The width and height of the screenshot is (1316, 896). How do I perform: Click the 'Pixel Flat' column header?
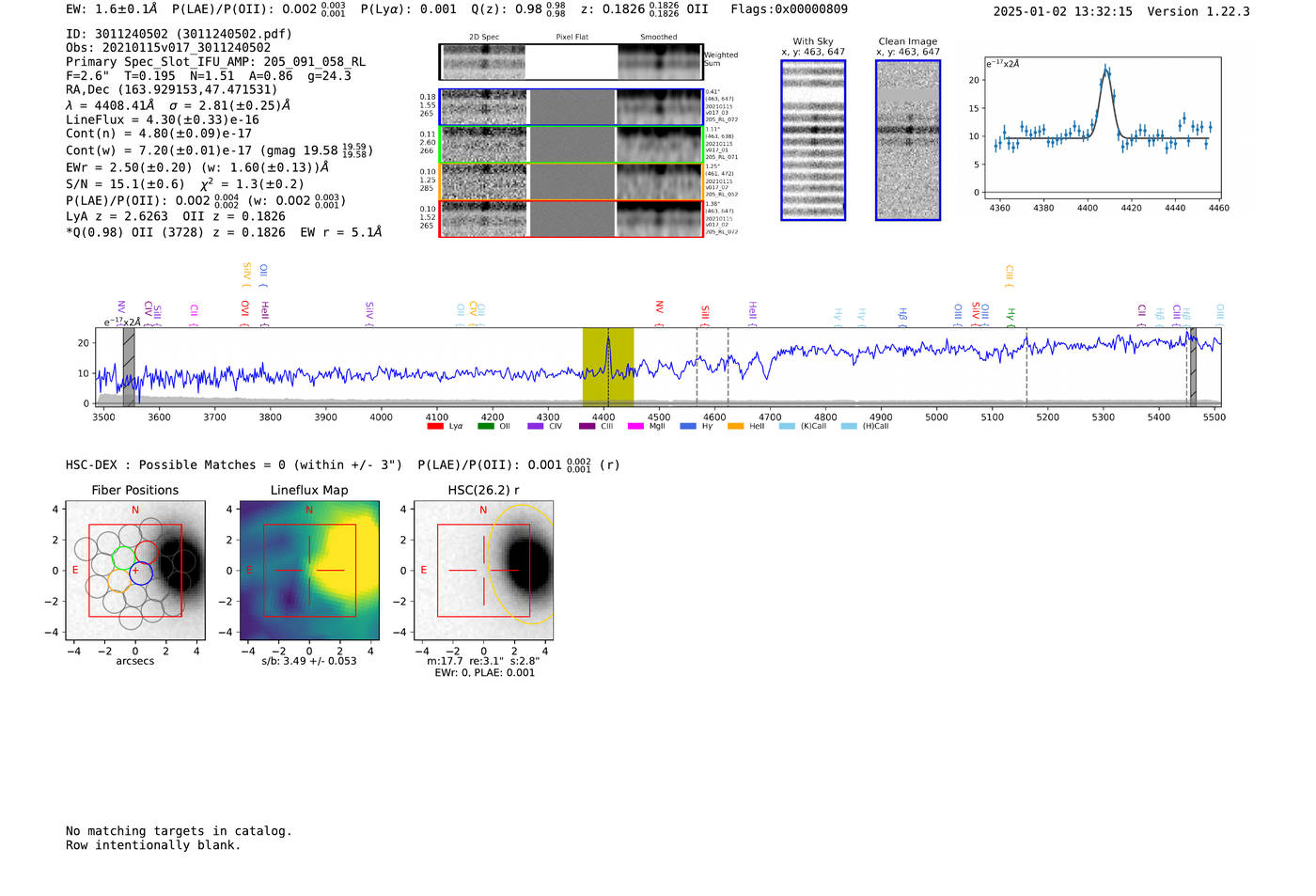coord(572,38)
